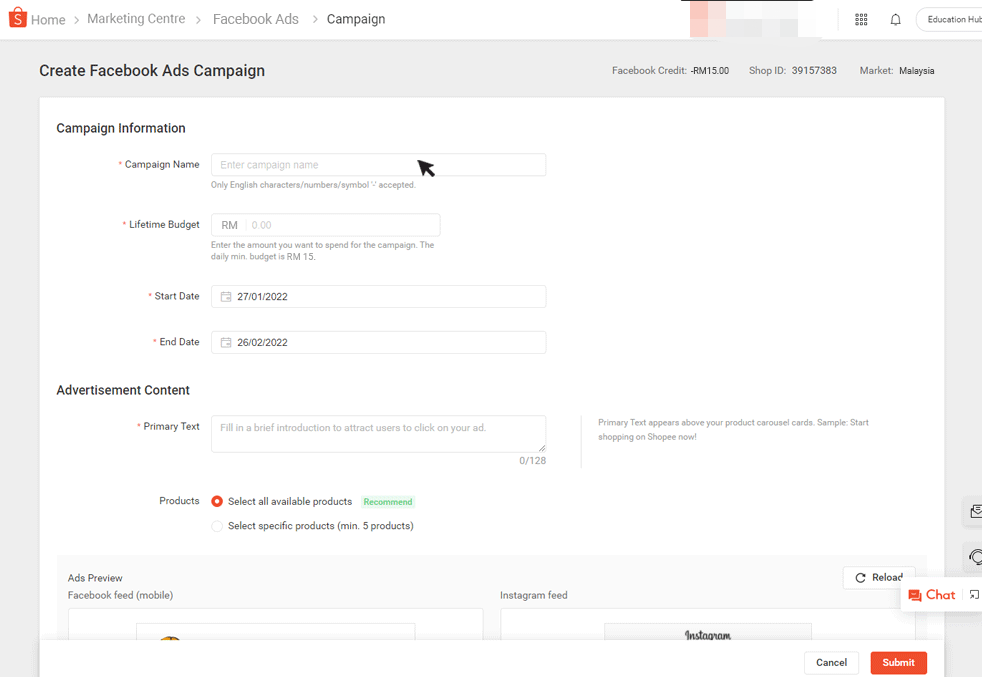Open the apps grid menu
The image size is (982, 677).
(x=861, y=20)
